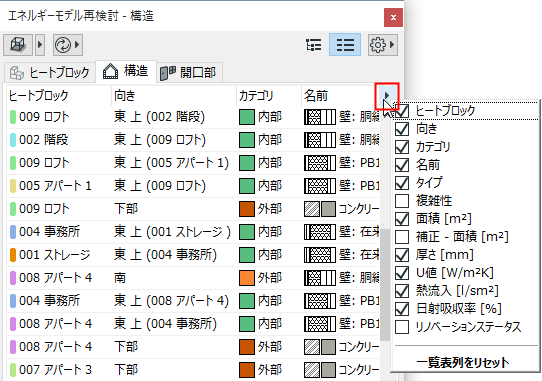Enable リノベーションステータス checkbox

[x=402, y=327]
